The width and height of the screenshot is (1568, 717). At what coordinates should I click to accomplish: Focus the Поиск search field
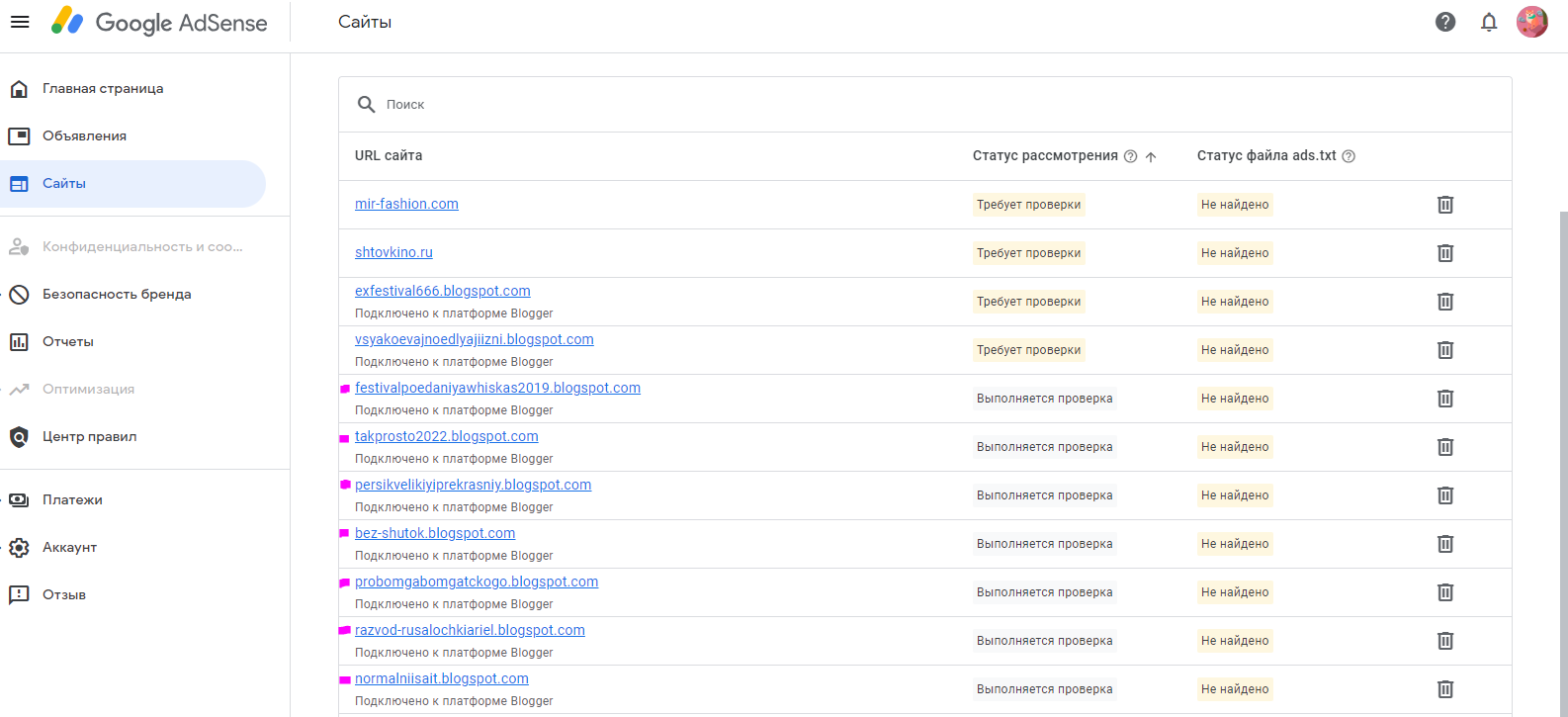click(x=924, y=104)
